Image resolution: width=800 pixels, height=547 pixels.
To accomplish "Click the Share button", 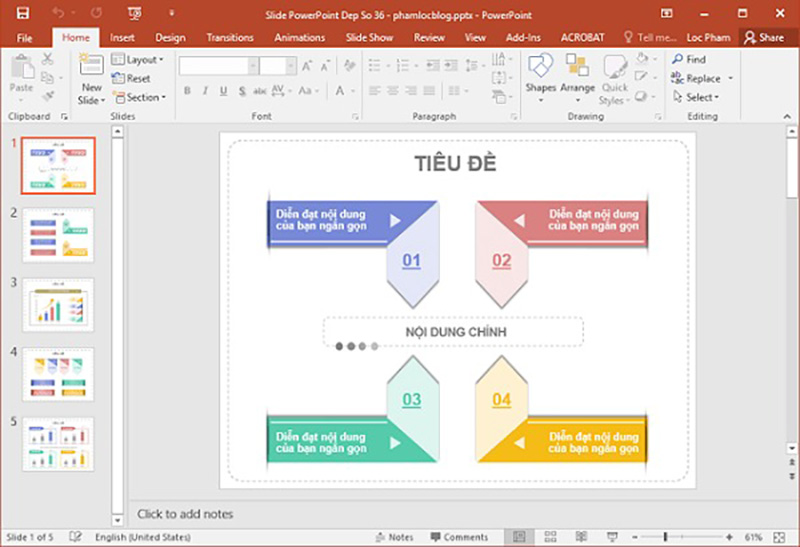I will [764, 37].
